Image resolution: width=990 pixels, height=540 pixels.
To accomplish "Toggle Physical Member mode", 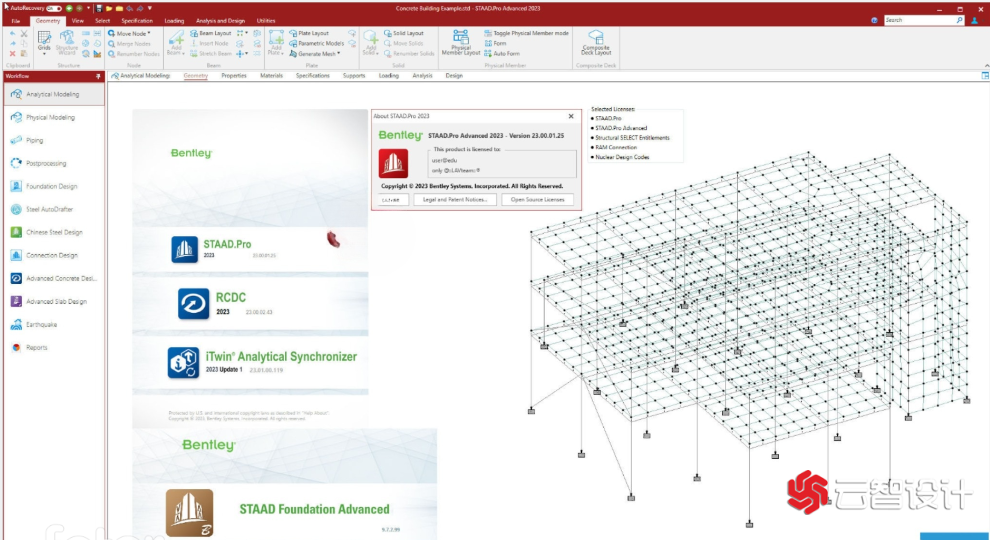I will pyautogui.click(x=527, y=33).
